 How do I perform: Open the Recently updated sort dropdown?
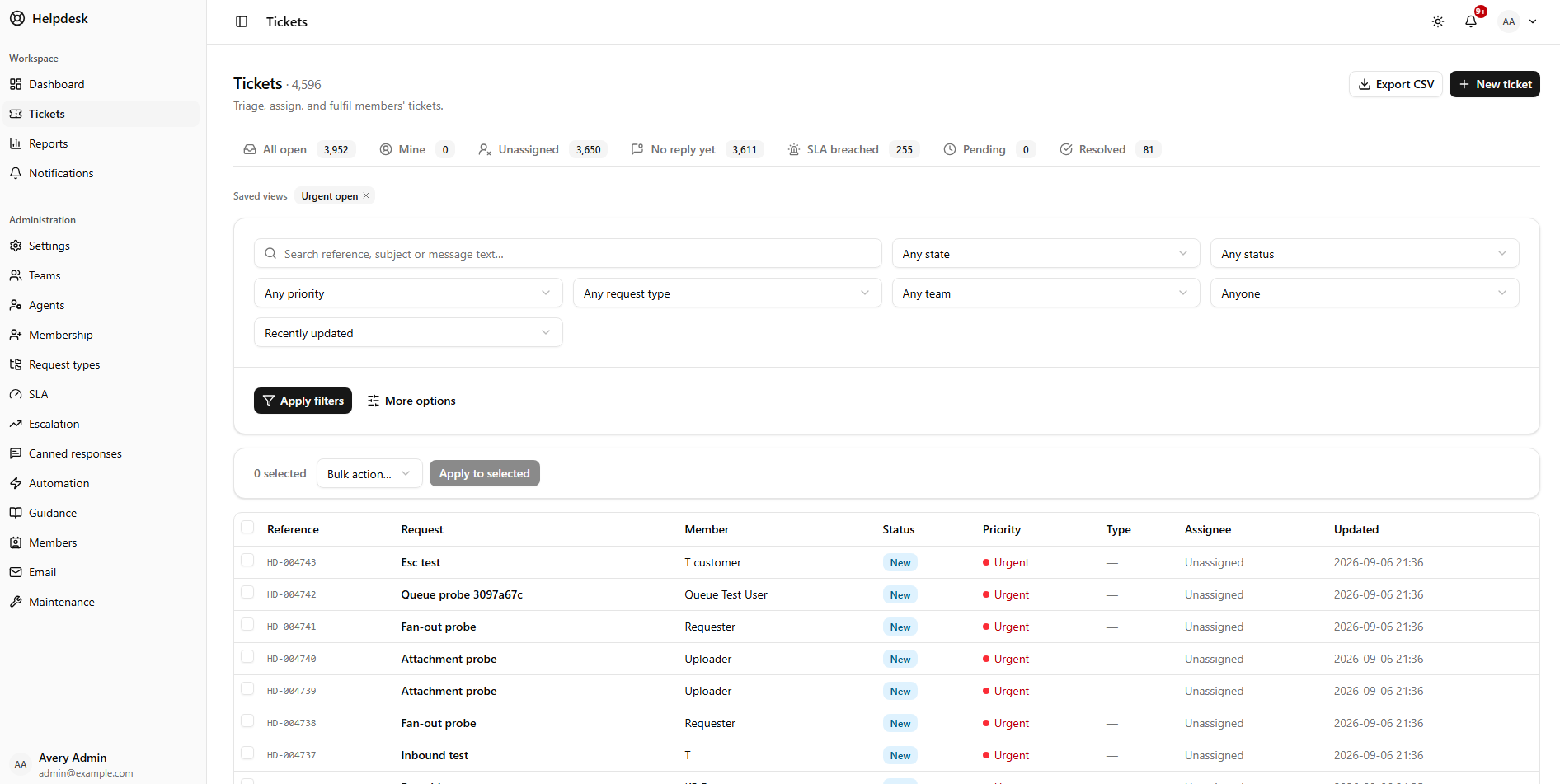408,333
